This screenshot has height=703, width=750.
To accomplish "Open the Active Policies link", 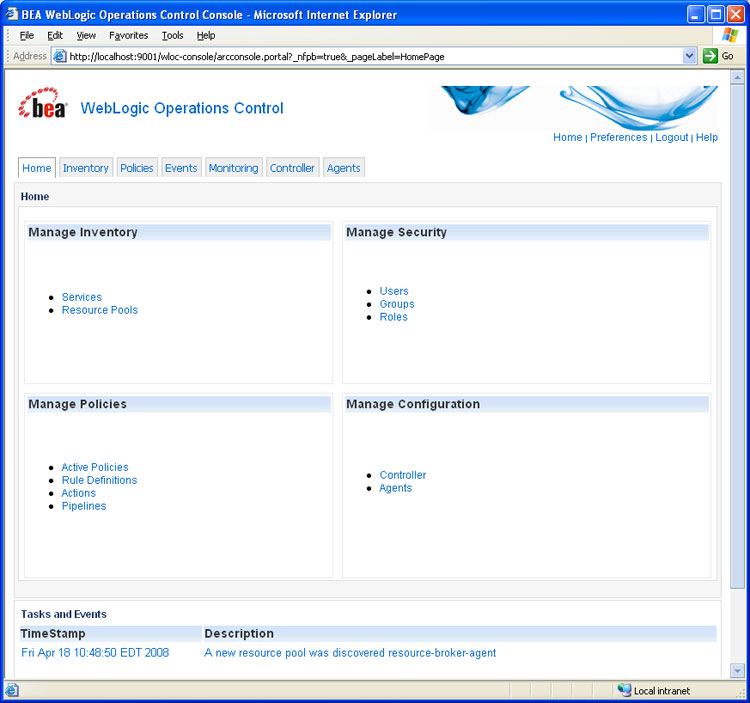I will (95, 467).
